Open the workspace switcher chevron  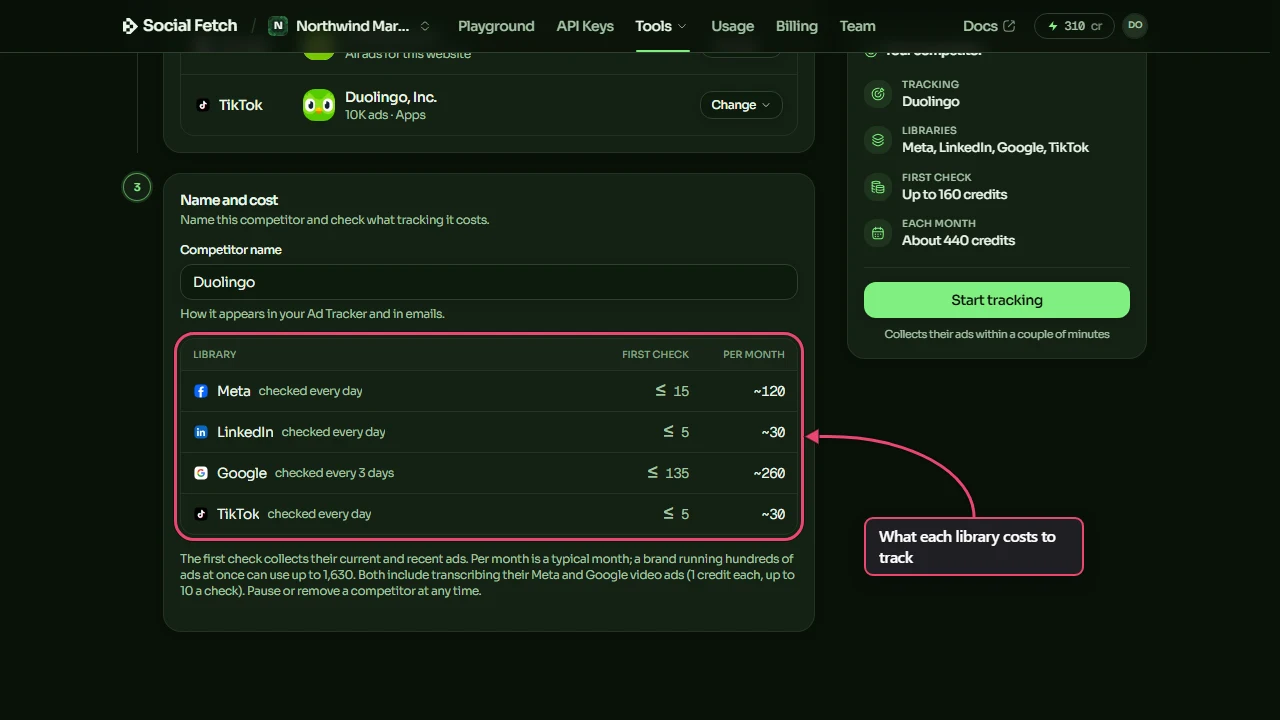click(425, 26)
